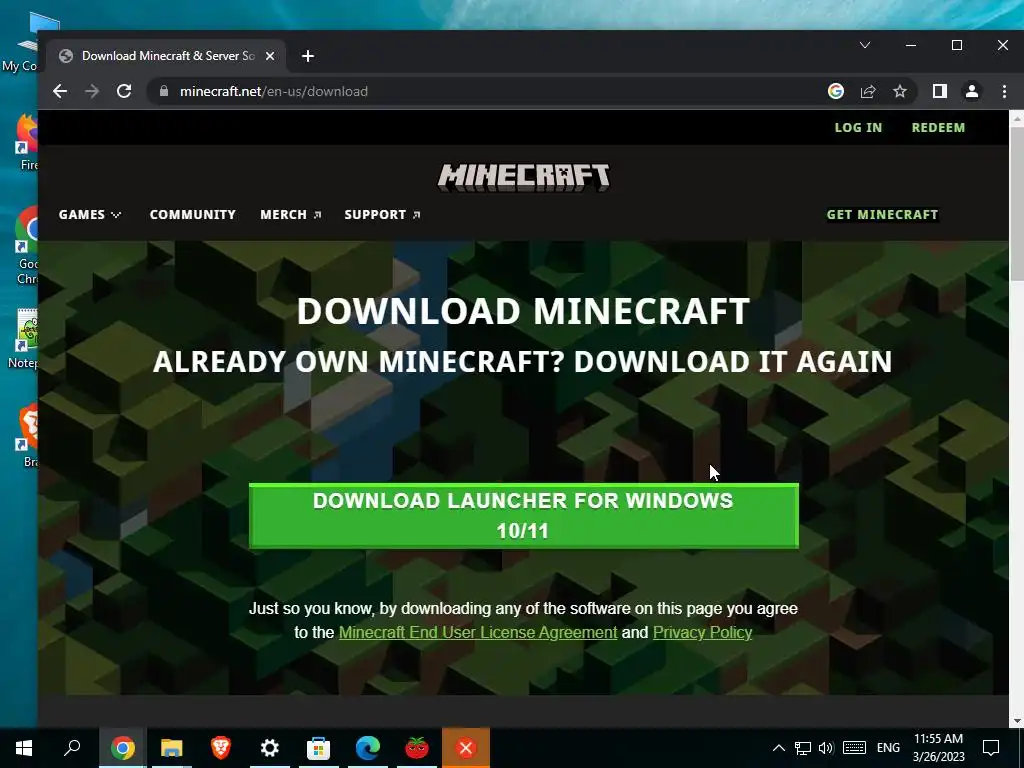Screen dimensions: 1024x768
Task: Click the share page icon
Action: click(x=868, y=91)
